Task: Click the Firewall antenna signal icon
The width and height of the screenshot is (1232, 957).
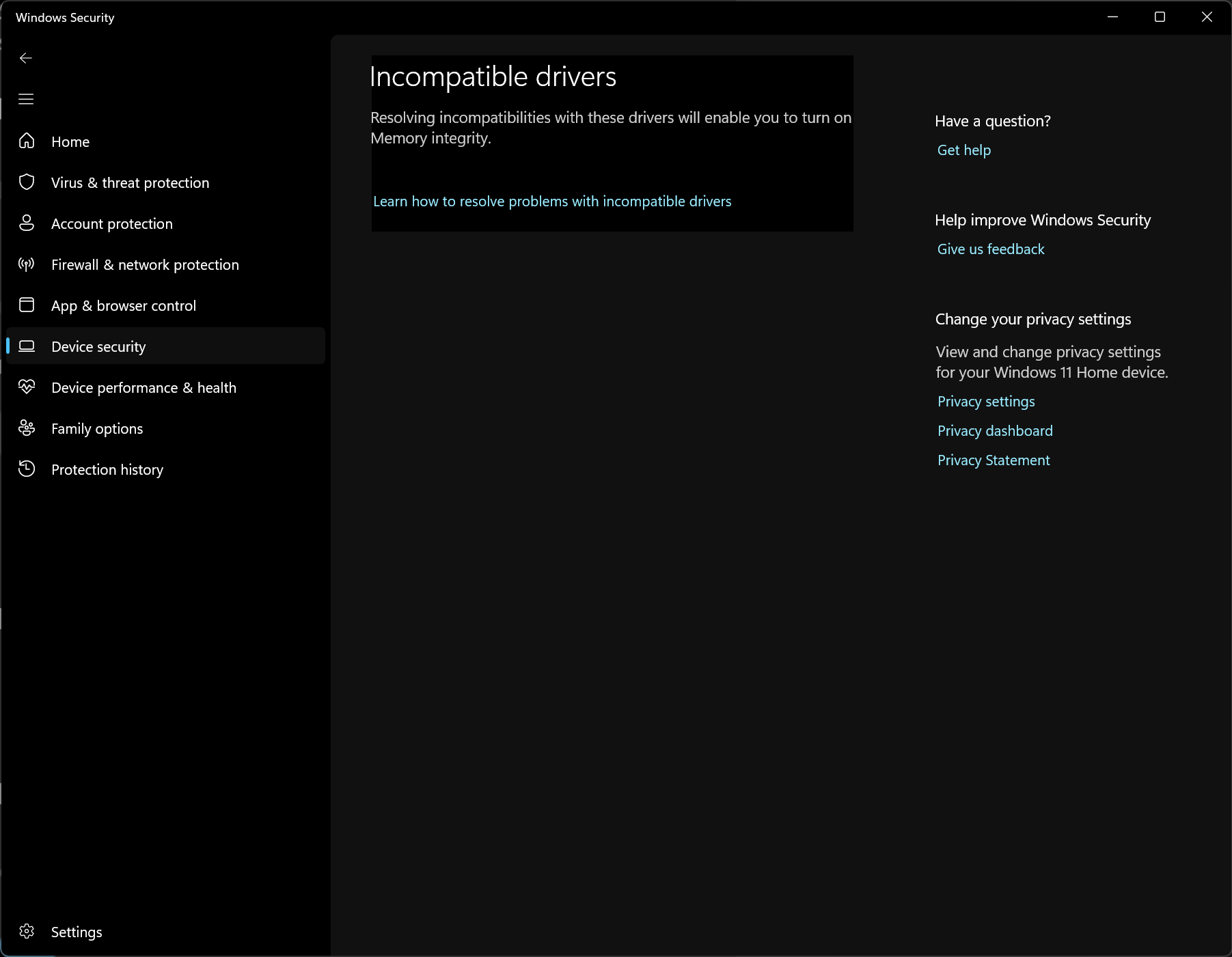Action: click(27, 264)
